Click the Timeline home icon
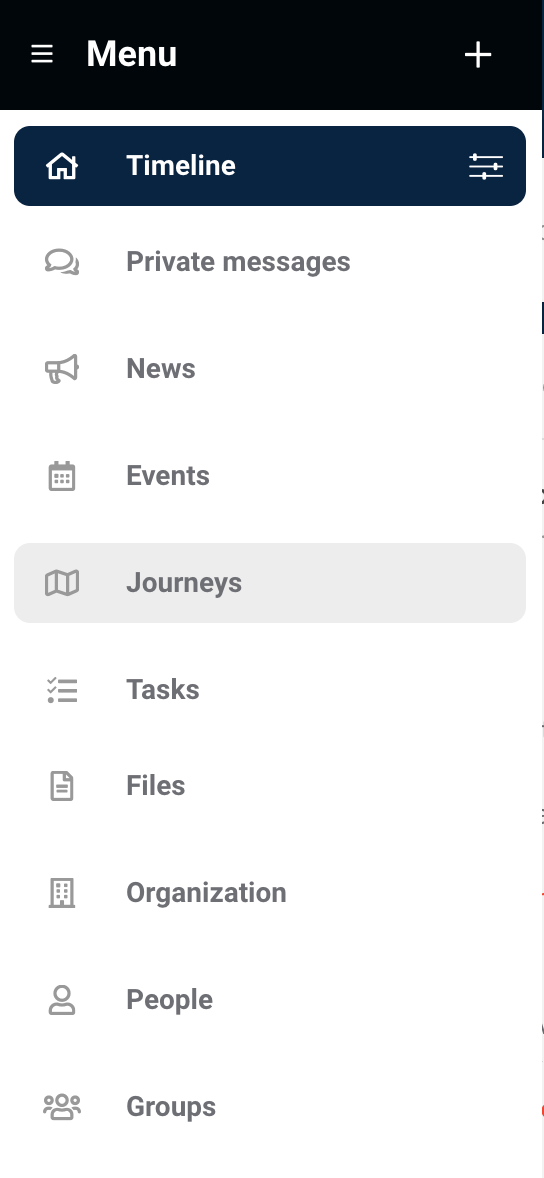 (x=62, y=166)
